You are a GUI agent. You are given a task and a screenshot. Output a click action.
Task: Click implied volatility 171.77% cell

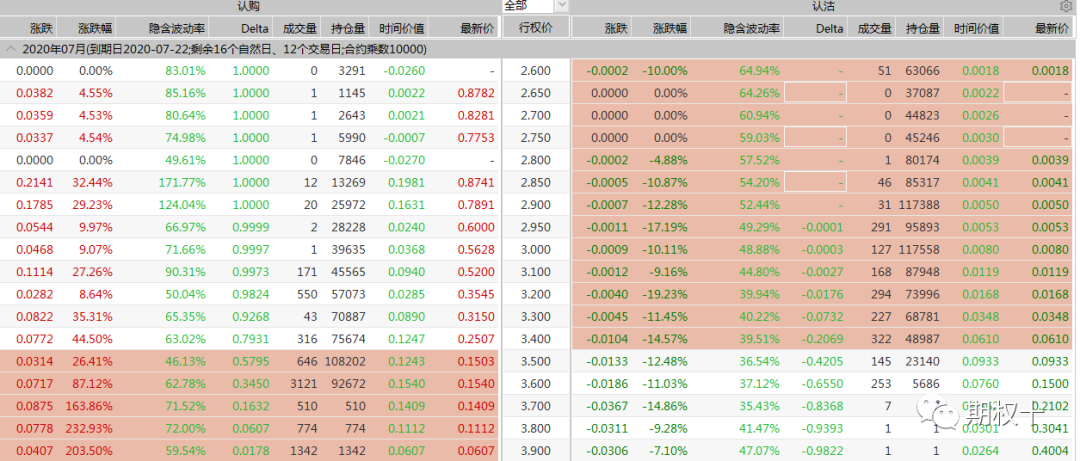(x=182, y=183)
